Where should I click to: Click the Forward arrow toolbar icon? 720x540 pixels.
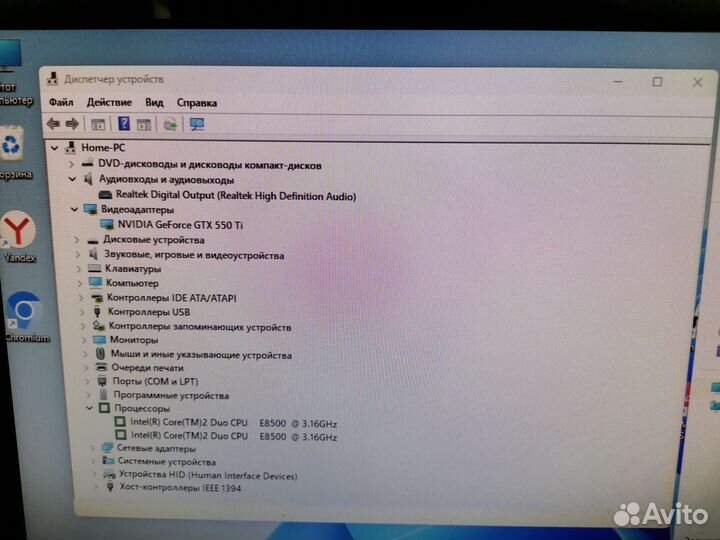[x=72, y=123]
